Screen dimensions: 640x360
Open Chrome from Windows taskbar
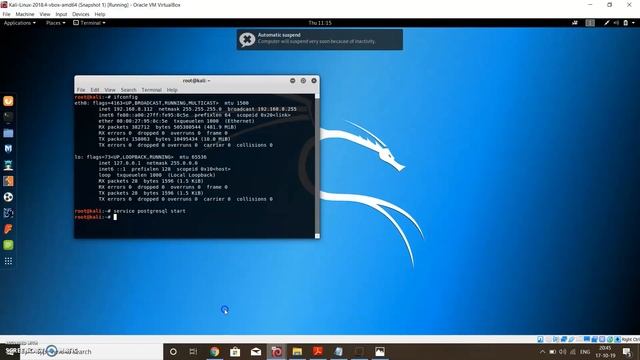tap(214, 351)
